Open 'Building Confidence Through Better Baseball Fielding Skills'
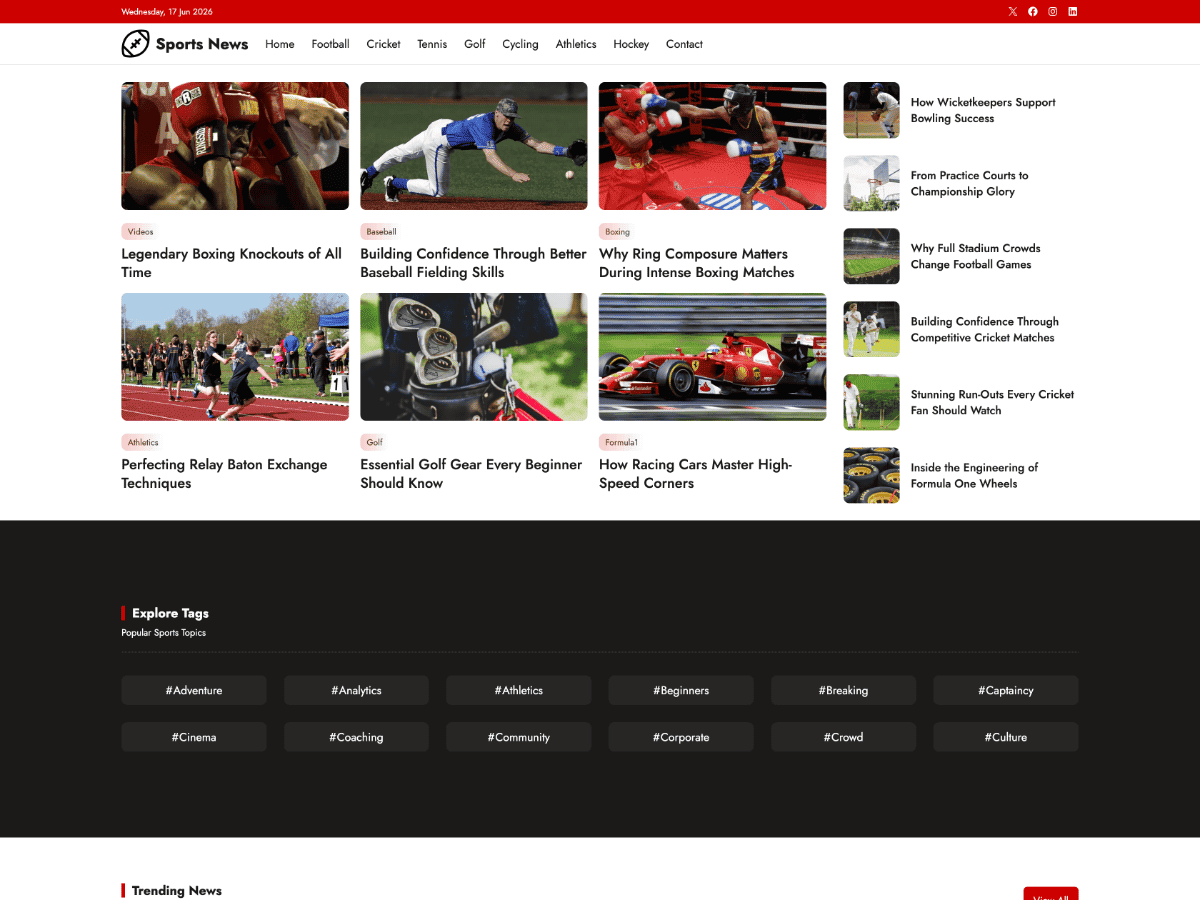The image size is (1200, 900). 473,263
